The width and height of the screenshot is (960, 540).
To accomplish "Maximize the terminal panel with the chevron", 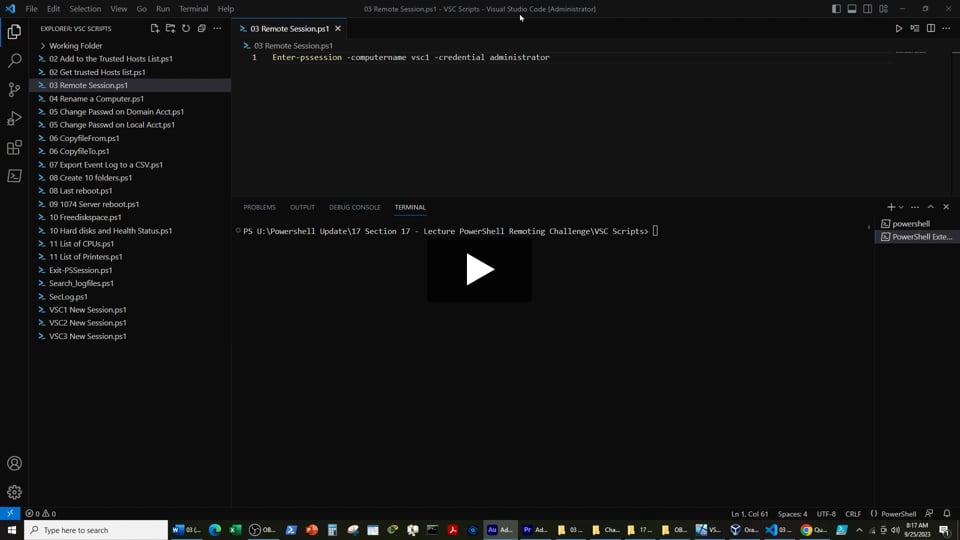I will [930, 207].
